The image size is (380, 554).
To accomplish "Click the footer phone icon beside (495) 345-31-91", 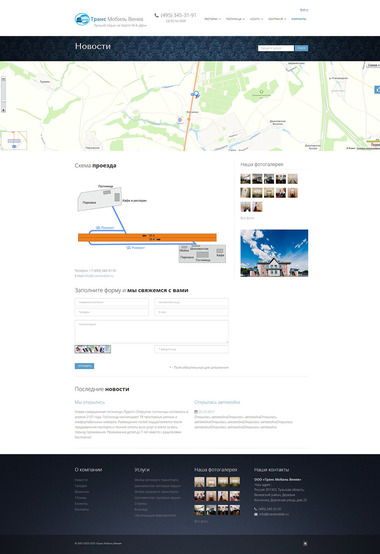I will pyautogui.click(x=256, y=509).
